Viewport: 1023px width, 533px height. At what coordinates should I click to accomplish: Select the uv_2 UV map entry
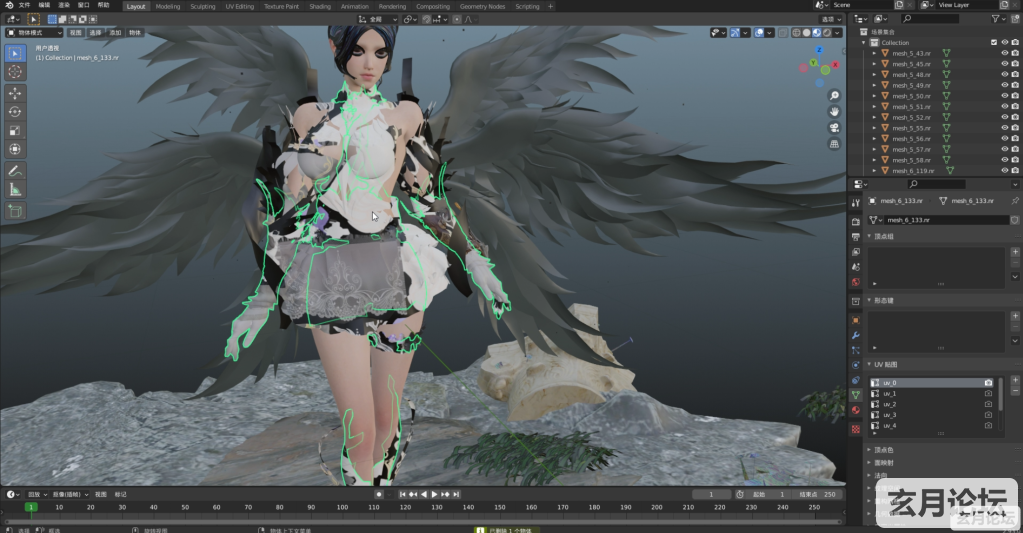point(889,404)
